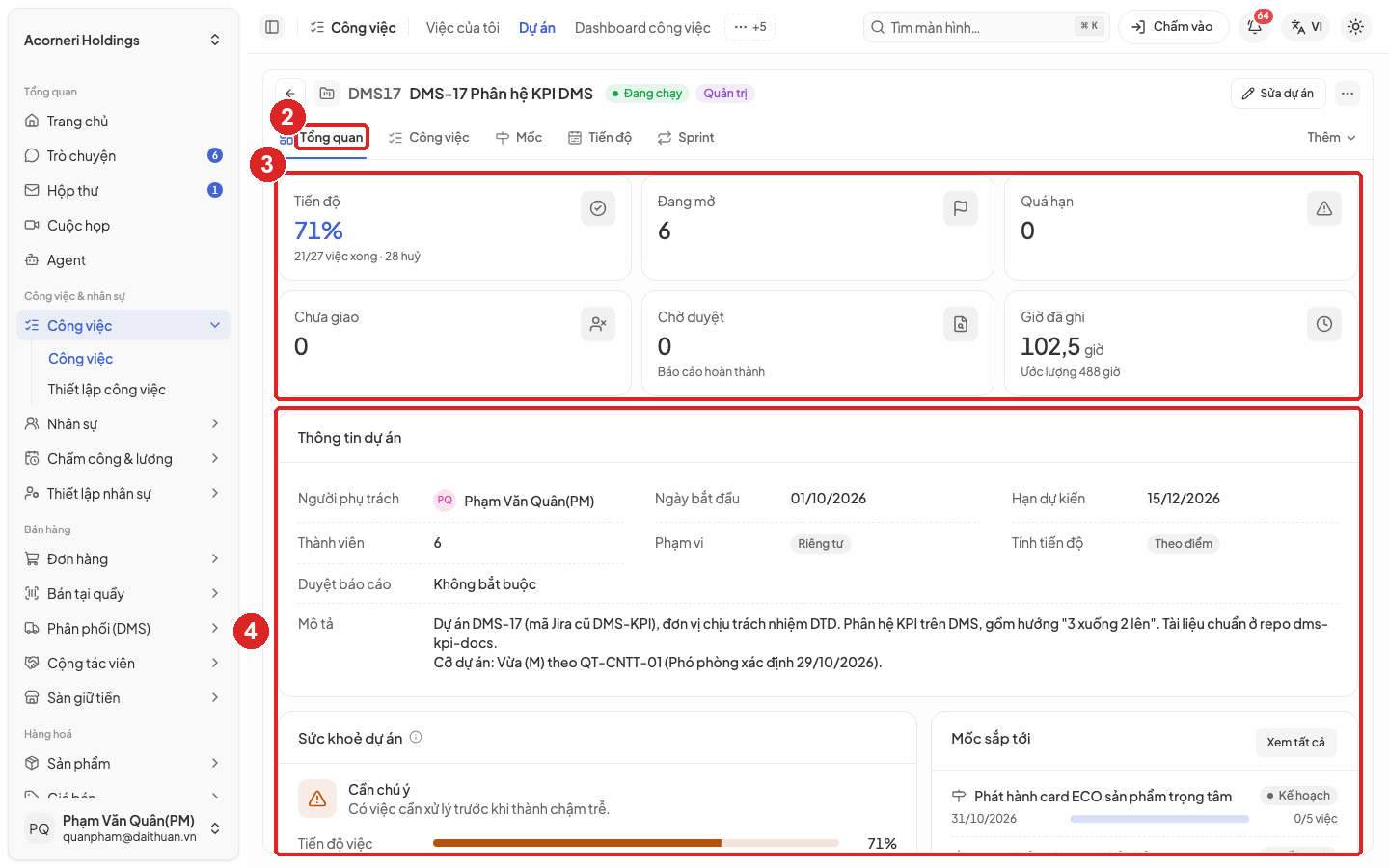Expand the Chấm công & lương group
Image resolution: width=1389 pixels, height=868 pixels.
tap(123, 459)
